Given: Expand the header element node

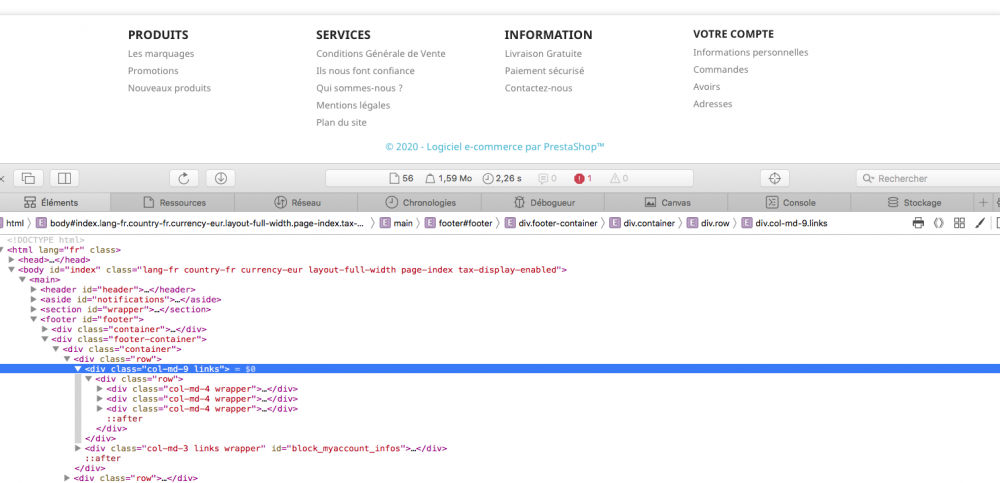Looking at the screenshot, I should [34, 289].
